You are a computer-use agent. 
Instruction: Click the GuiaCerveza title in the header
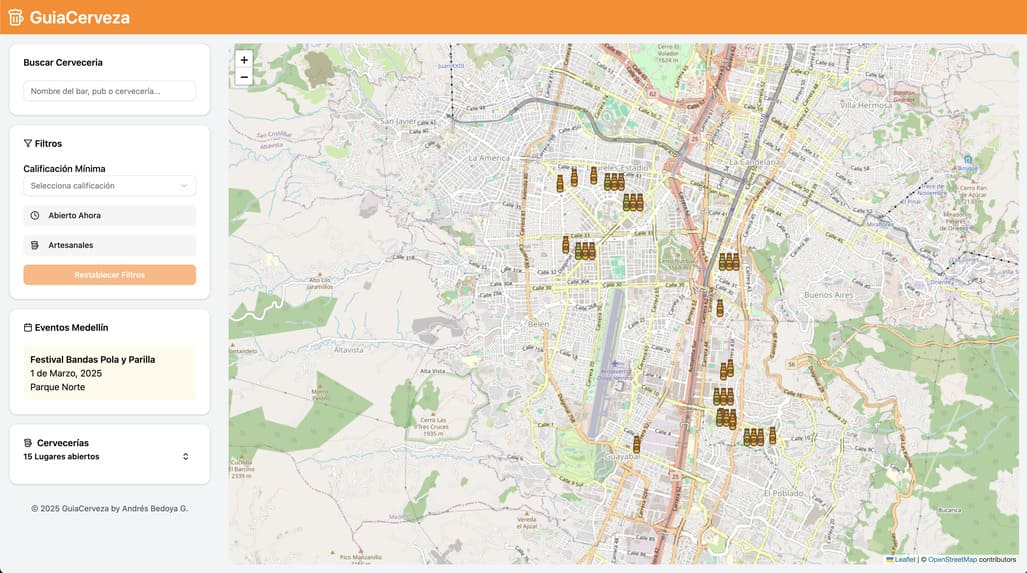pos(79,17)
